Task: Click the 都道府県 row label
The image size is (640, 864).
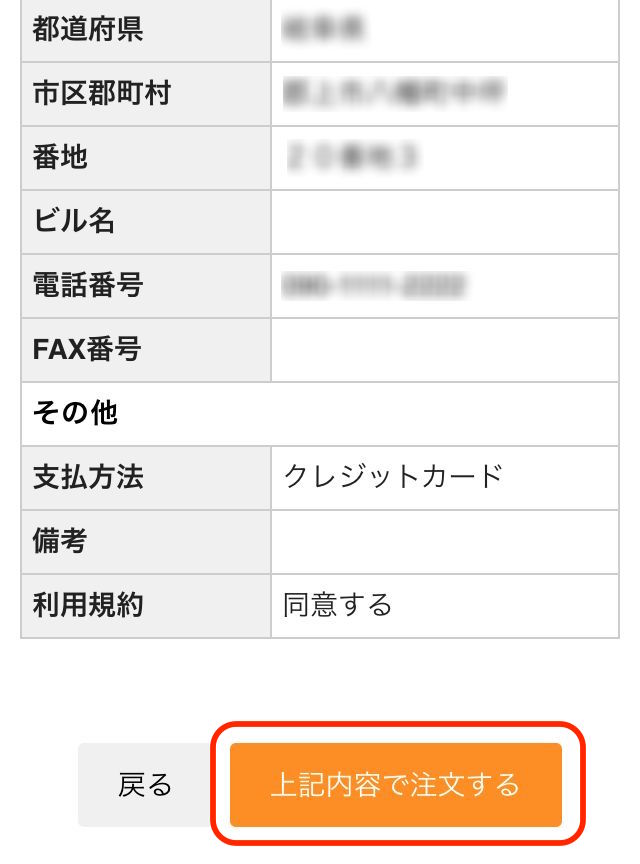Action: tap(88, 30)
